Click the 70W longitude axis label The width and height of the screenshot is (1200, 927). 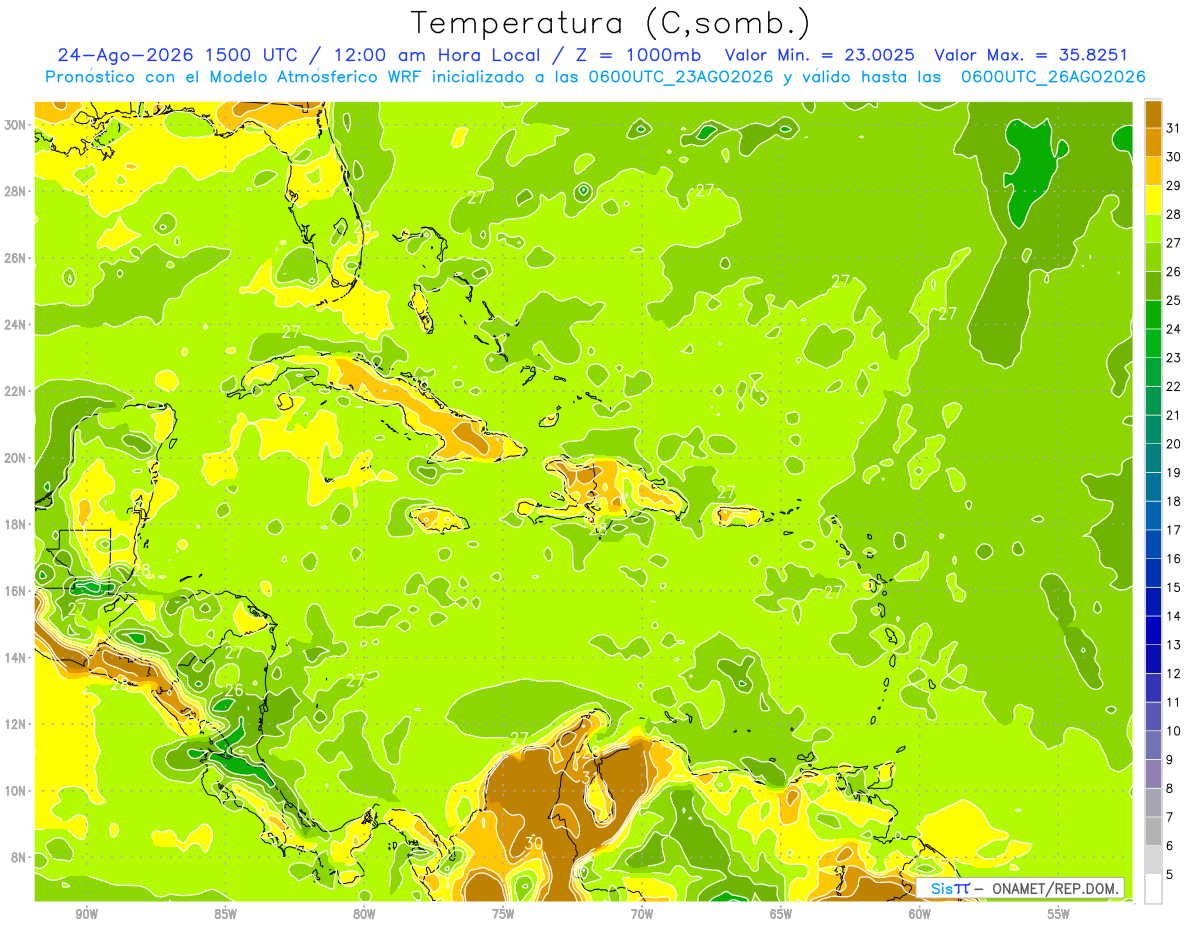[x=642, y=913]
